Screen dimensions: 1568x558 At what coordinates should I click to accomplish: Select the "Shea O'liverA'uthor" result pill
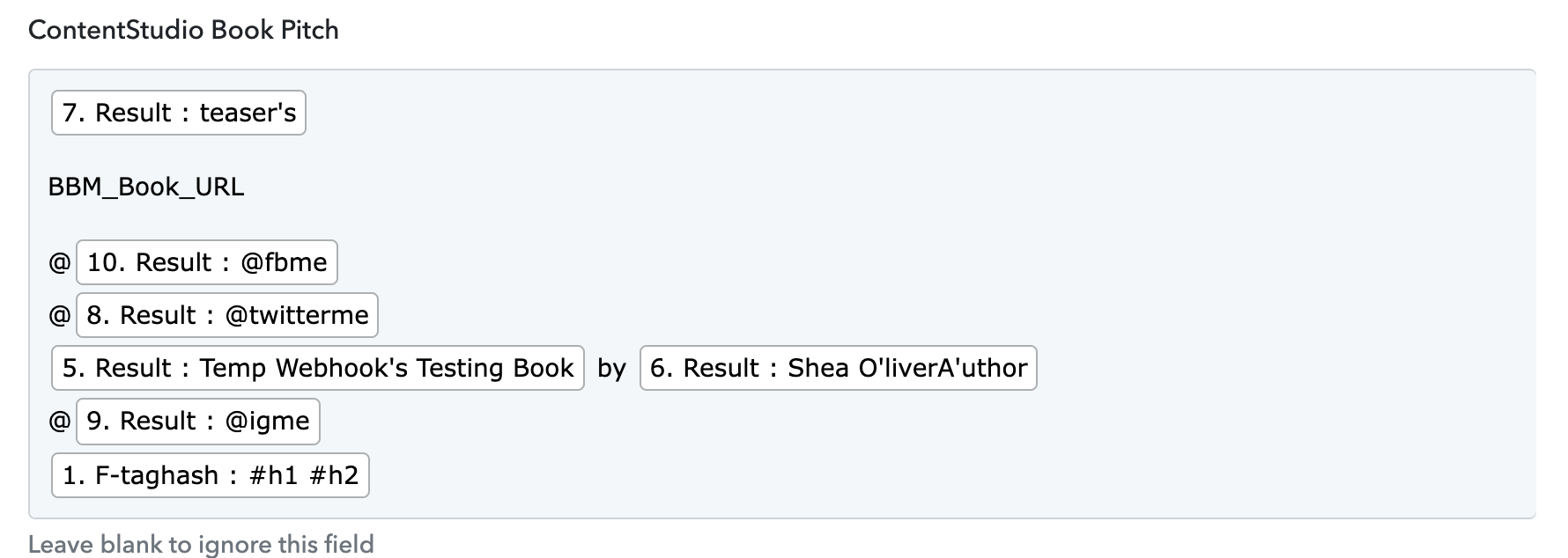[839, 368]
